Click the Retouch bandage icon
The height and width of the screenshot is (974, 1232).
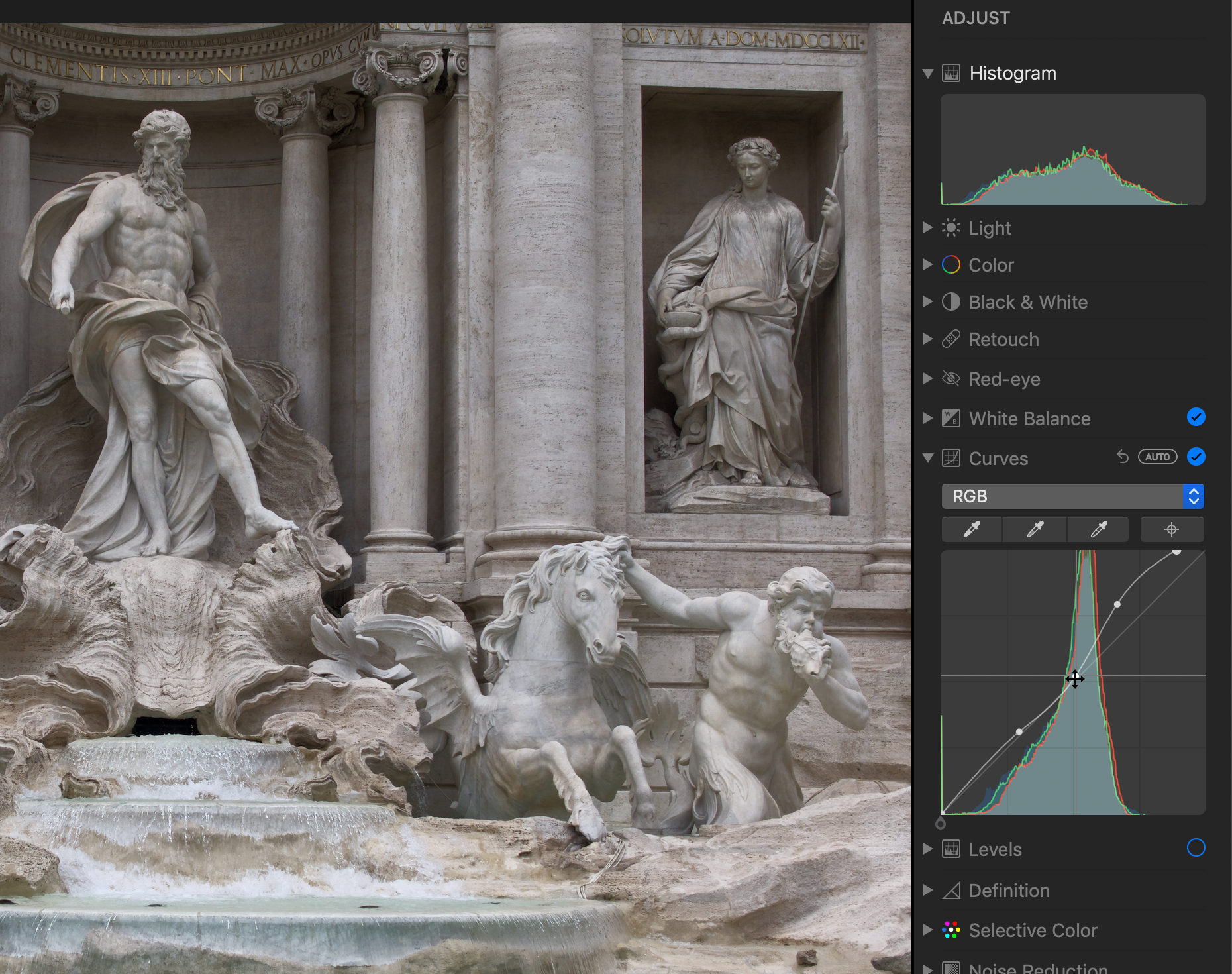click(x=951, y=339)
